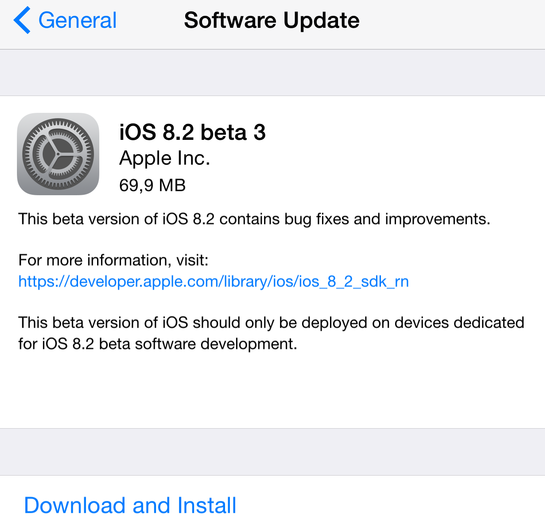The image size is (545, 531).
Task: Click the gray divider band above Download
Action: coord(272,452)
